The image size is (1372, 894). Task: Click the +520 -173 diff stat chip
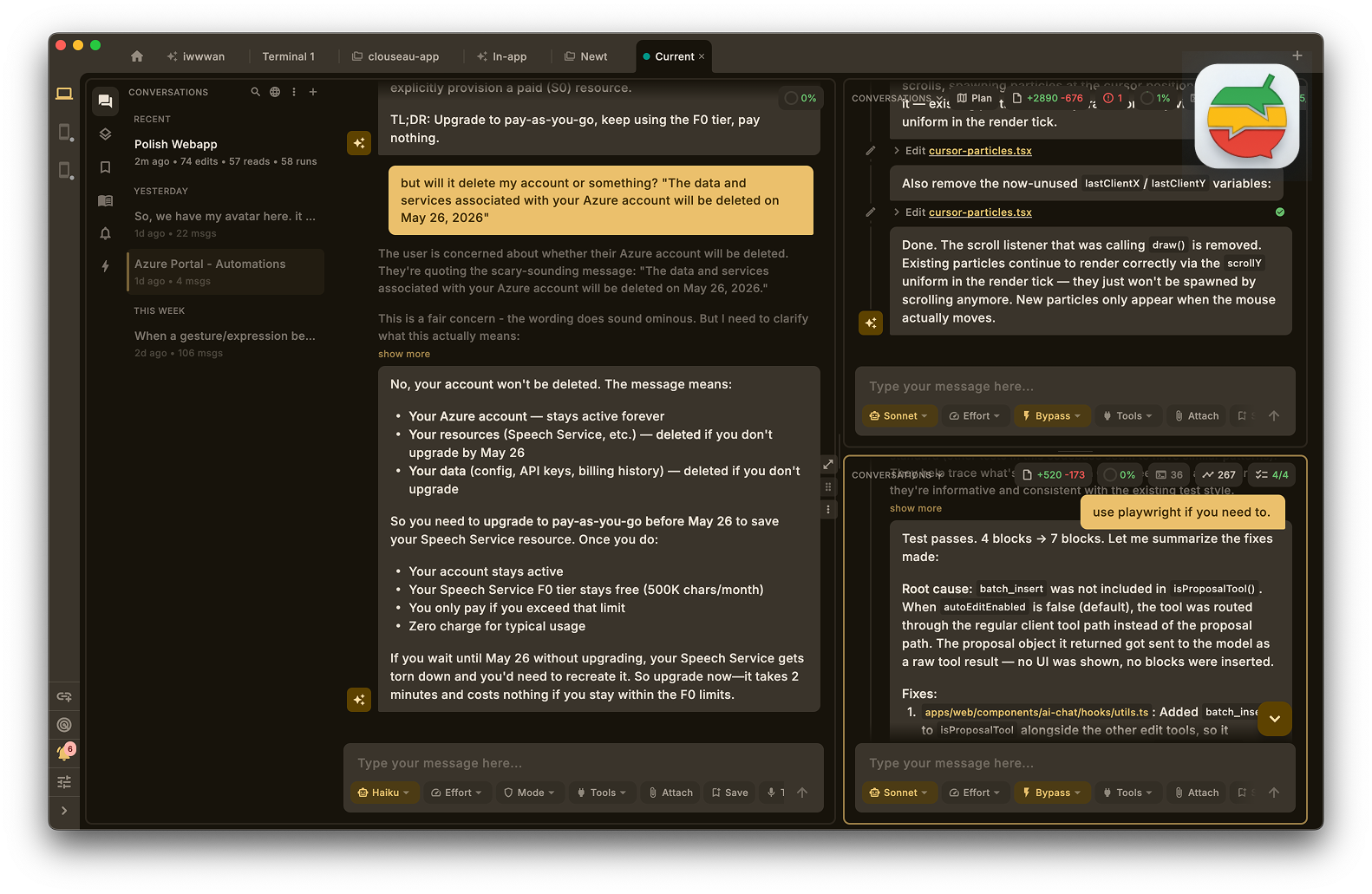1053,474
